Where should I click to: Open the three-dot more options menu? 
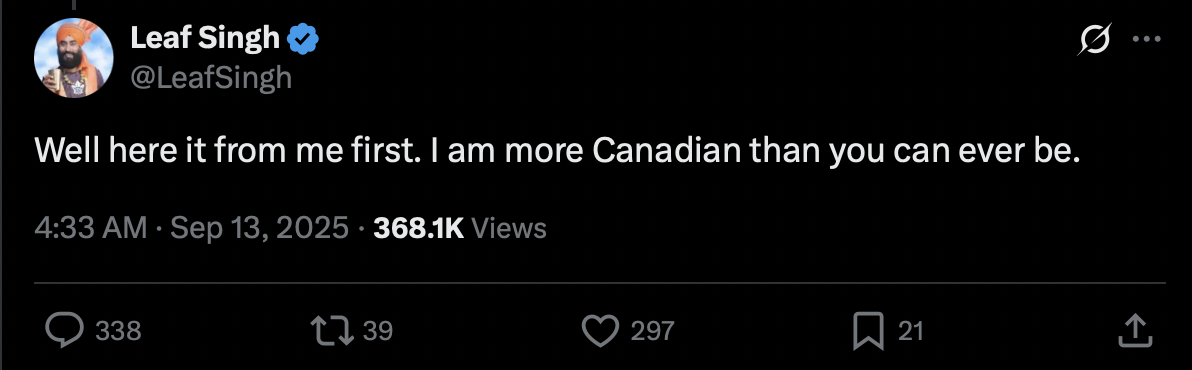tap(1146, 40)
